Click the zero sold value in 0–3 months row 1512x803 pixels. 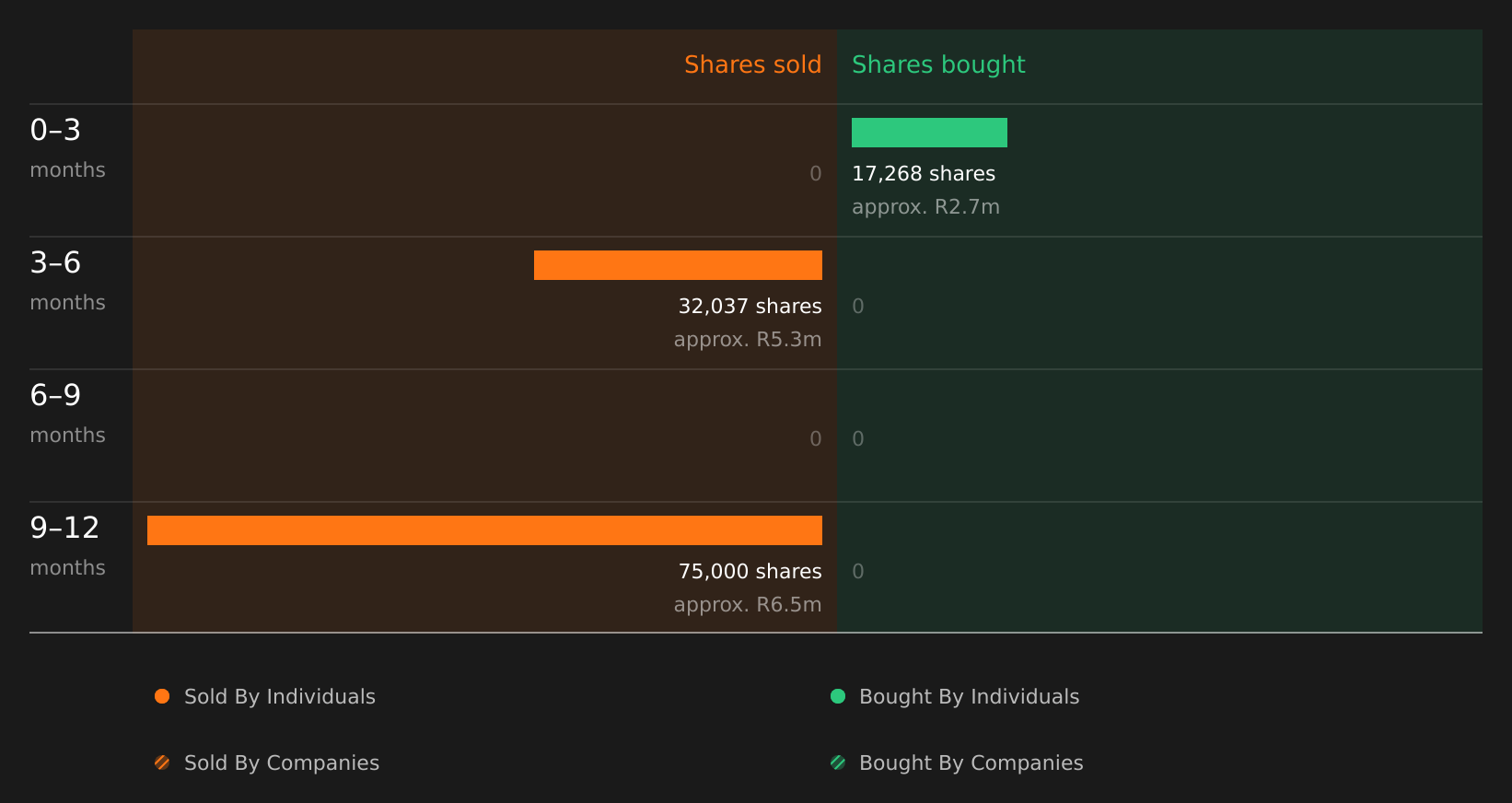[816, 173]
